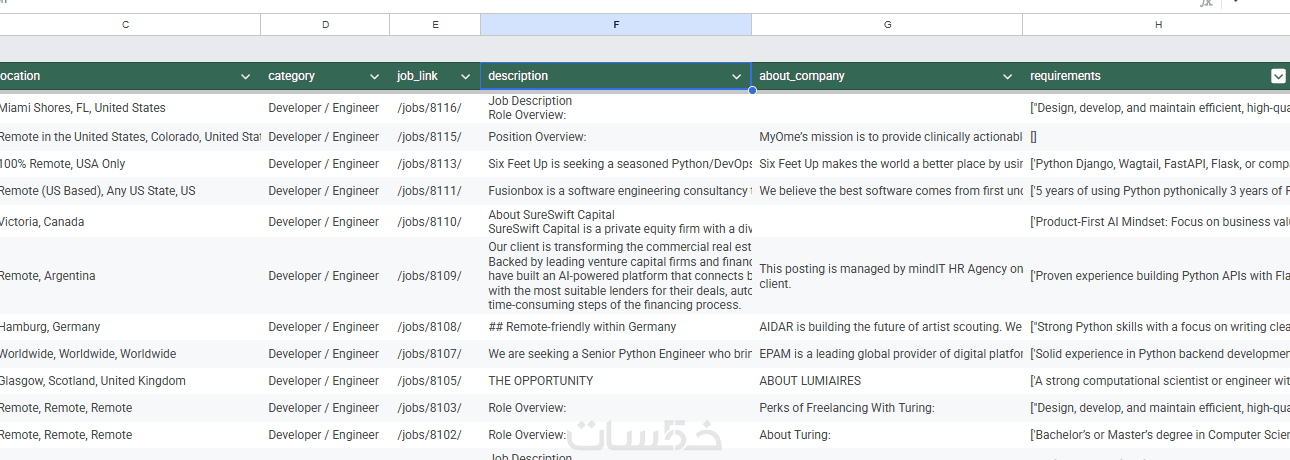The image size is (1290, 460).
Task: Select the Remote, Argentina location cell
Action: coord(130,276)
